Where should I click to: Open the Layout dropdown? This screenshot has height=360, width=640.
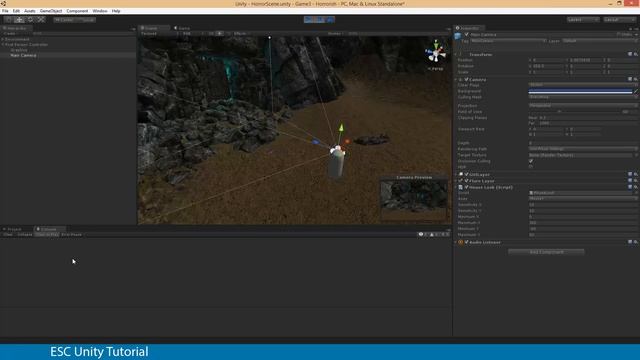click(620, 20)
